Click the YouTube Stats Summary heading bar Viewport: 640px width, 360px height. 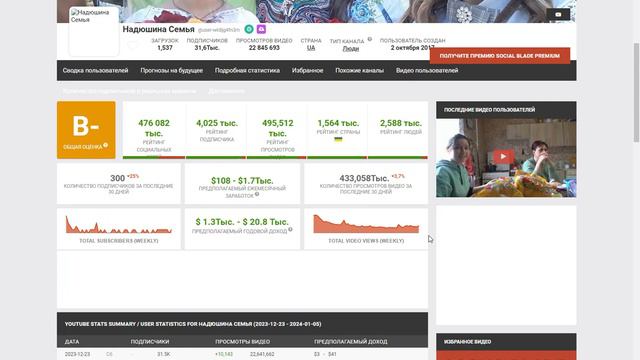point(242,324)
